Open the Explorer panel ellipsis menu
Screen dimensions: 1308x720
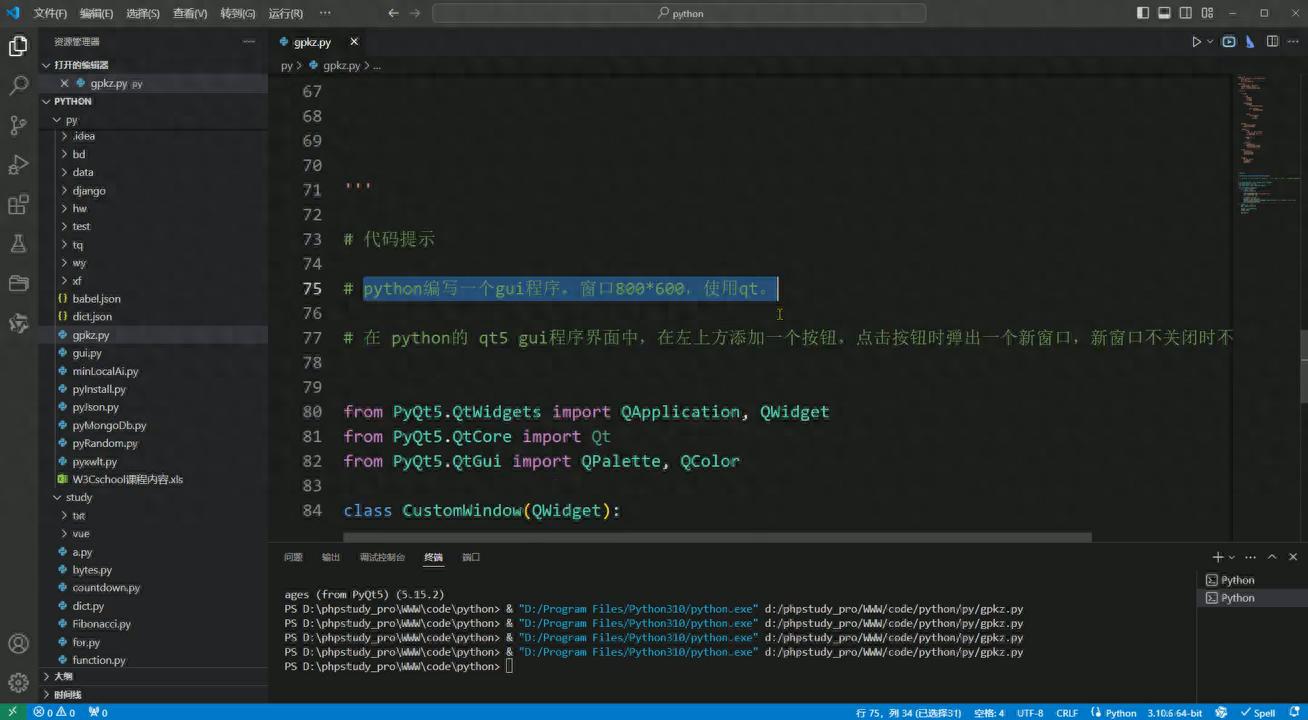point(248,42)
